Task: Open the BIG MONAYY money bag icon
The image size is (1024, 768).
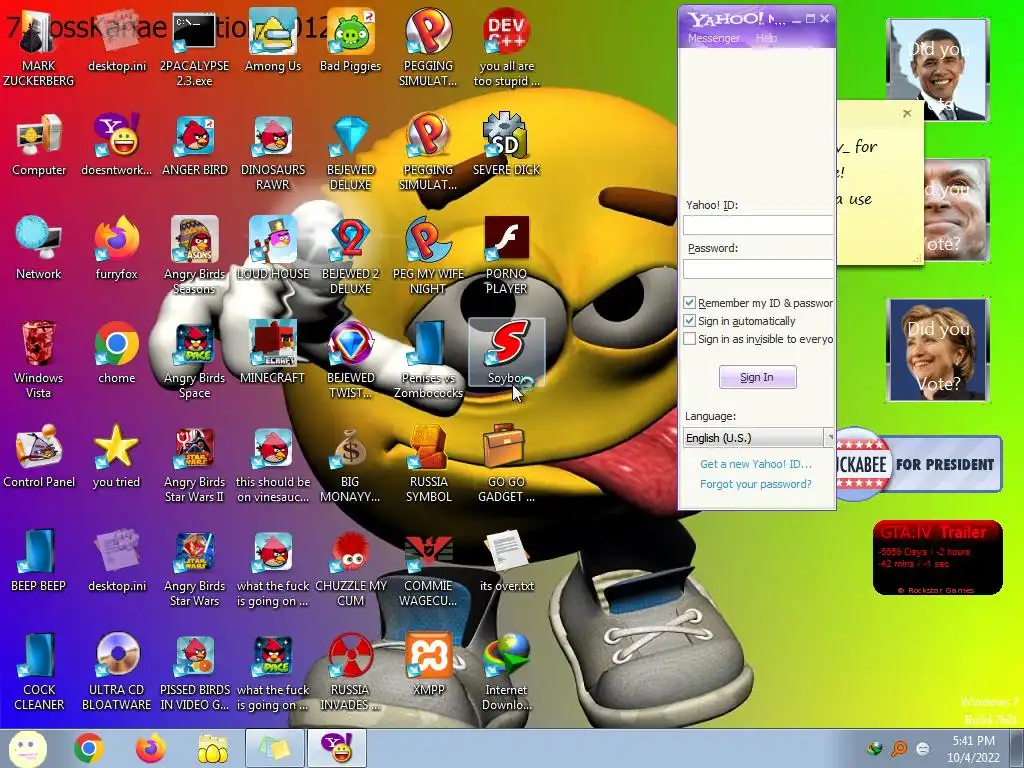Action: (x=350, y=463)
